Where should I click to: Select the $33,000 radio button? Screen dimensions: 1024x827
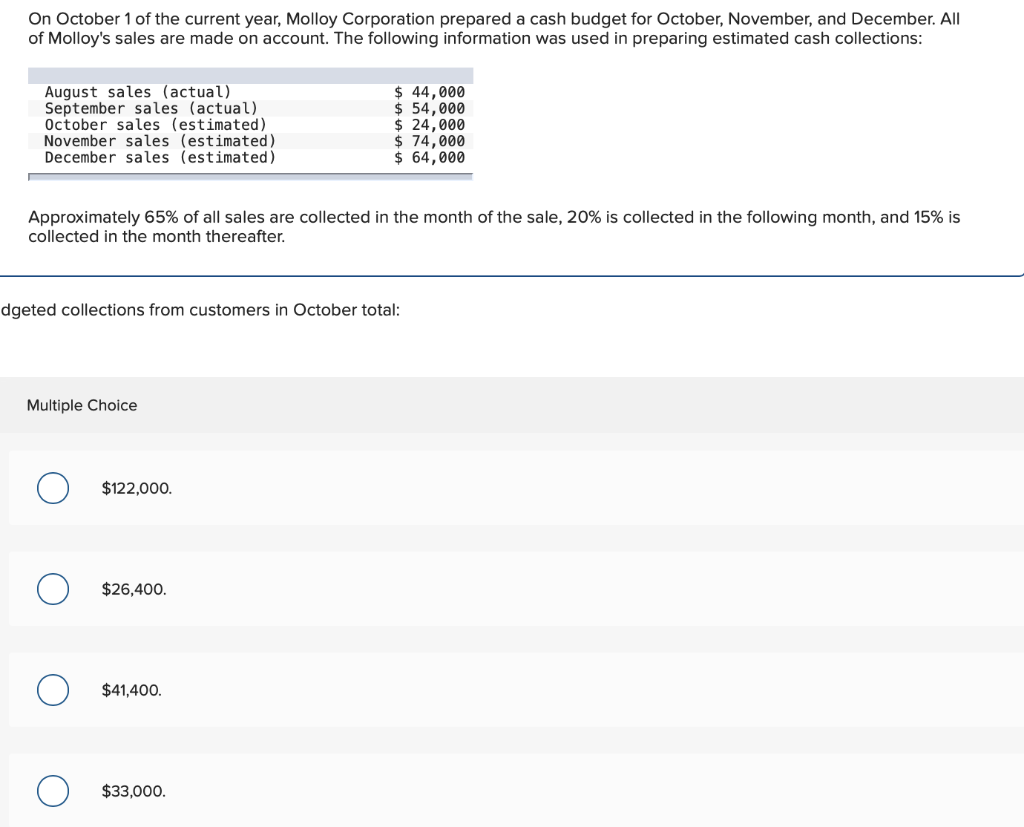point(53,791)
